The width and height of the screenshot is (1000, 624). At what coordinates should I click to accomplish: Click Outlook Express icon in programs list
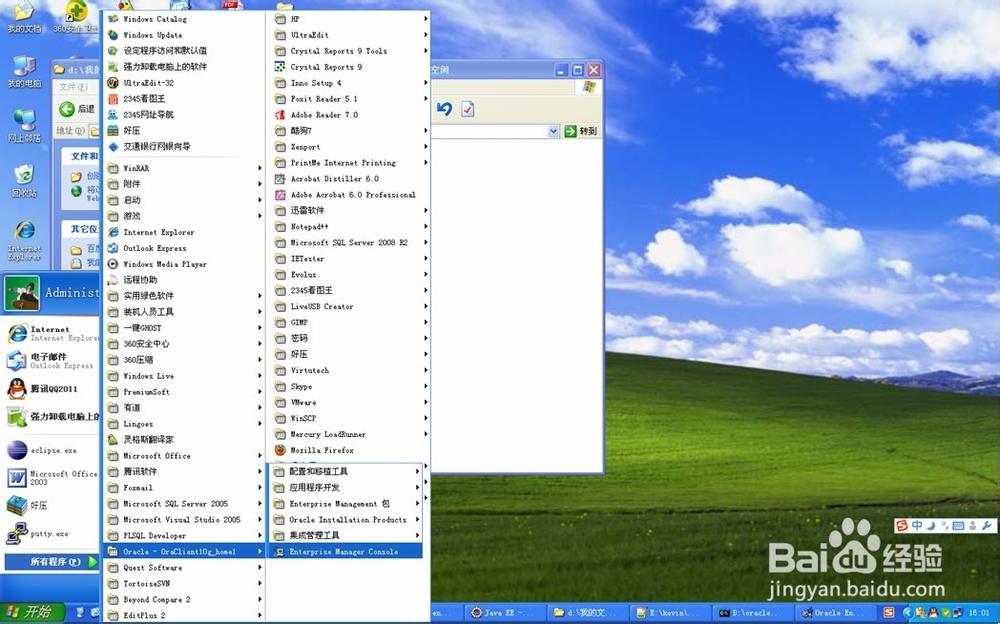pyautogui.click(x=113, y=248)
